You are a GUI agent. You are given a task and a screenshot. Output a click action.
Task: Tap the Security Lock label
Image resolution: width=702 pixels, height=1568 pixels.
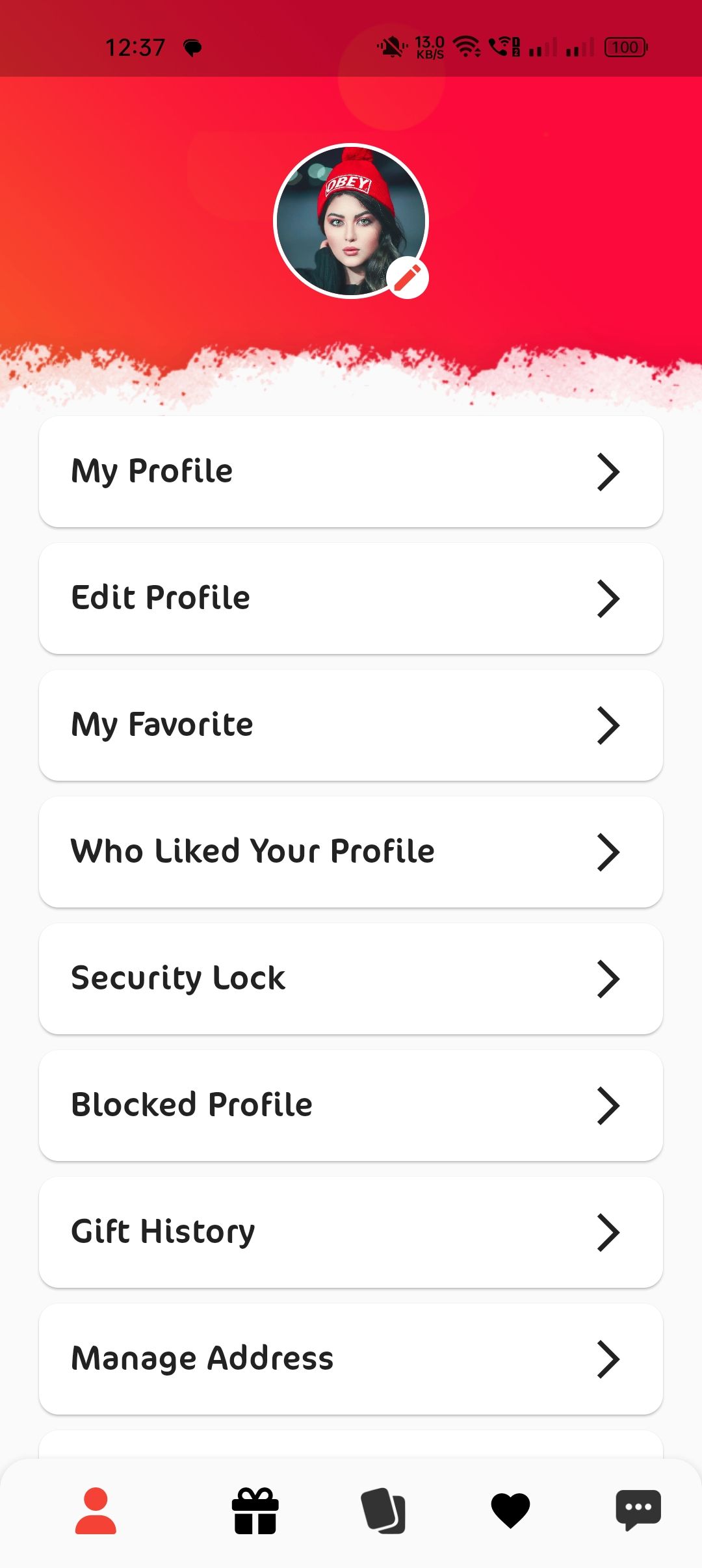[178, 978]
